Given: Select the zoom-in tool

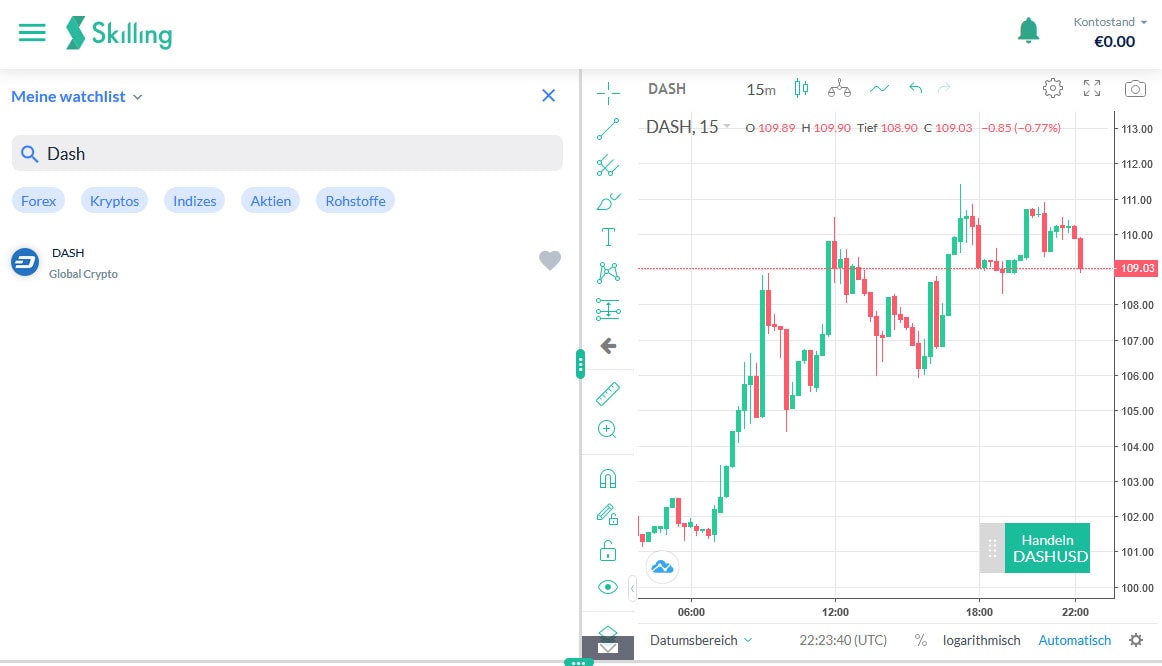Looking at the screenshot, I should pos(608,429).
